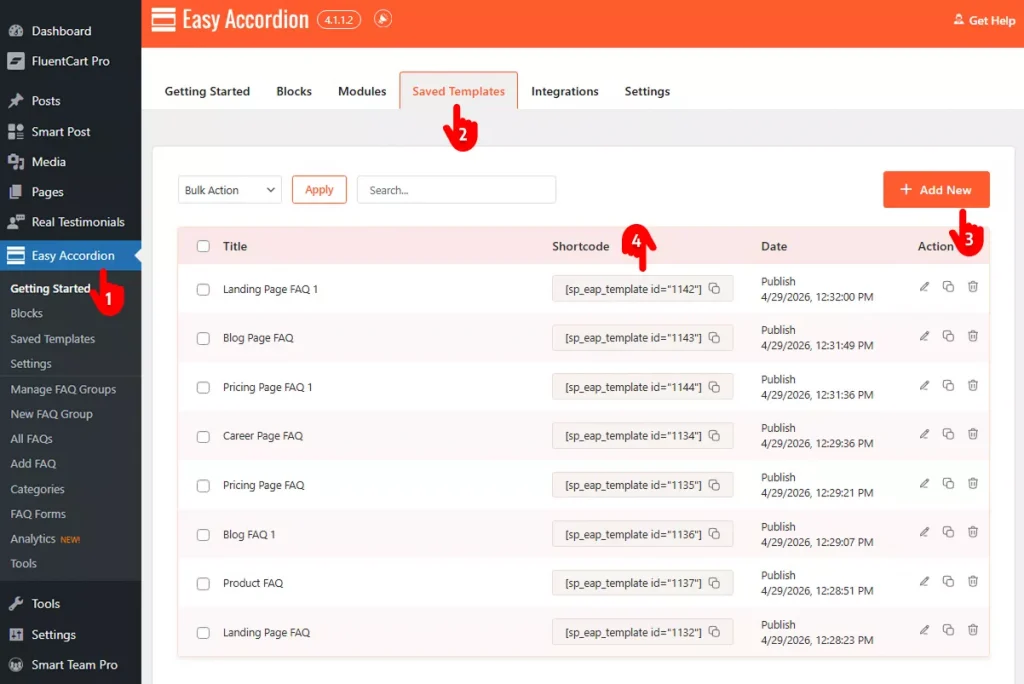Select the Saved Templates tab
The width and height of the screenshot is (1024, 684).
(x=458, y=91)
